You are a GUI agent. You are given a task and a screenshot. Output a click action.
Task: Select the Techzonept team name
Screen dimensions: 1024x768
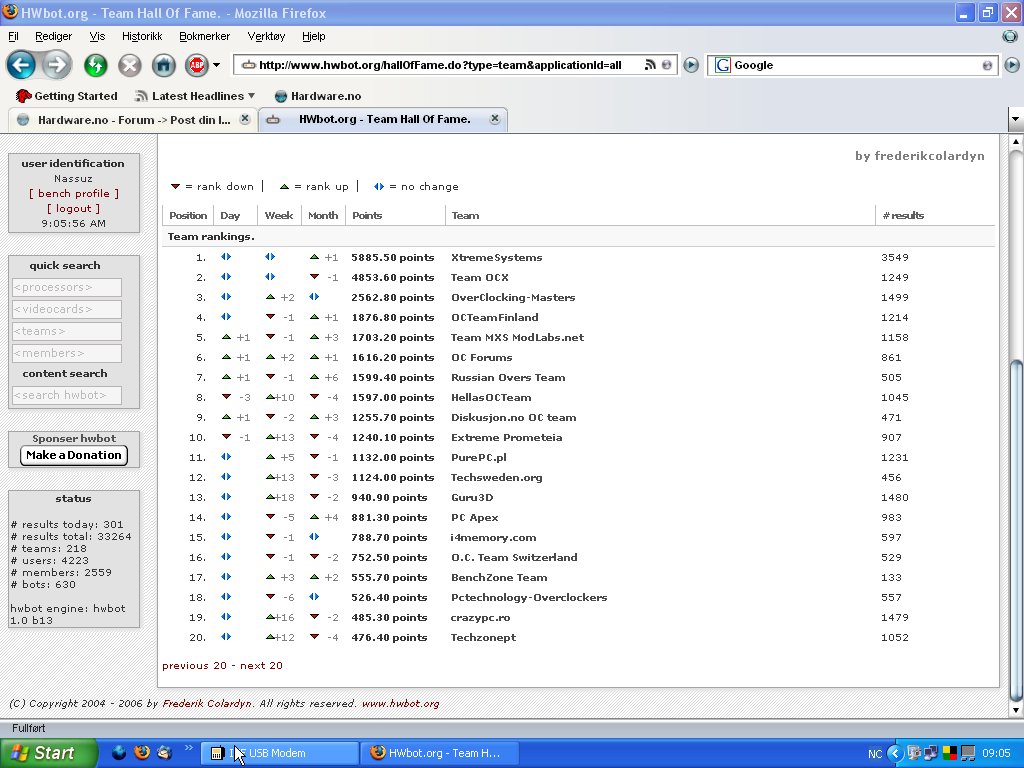coord(483,637)
